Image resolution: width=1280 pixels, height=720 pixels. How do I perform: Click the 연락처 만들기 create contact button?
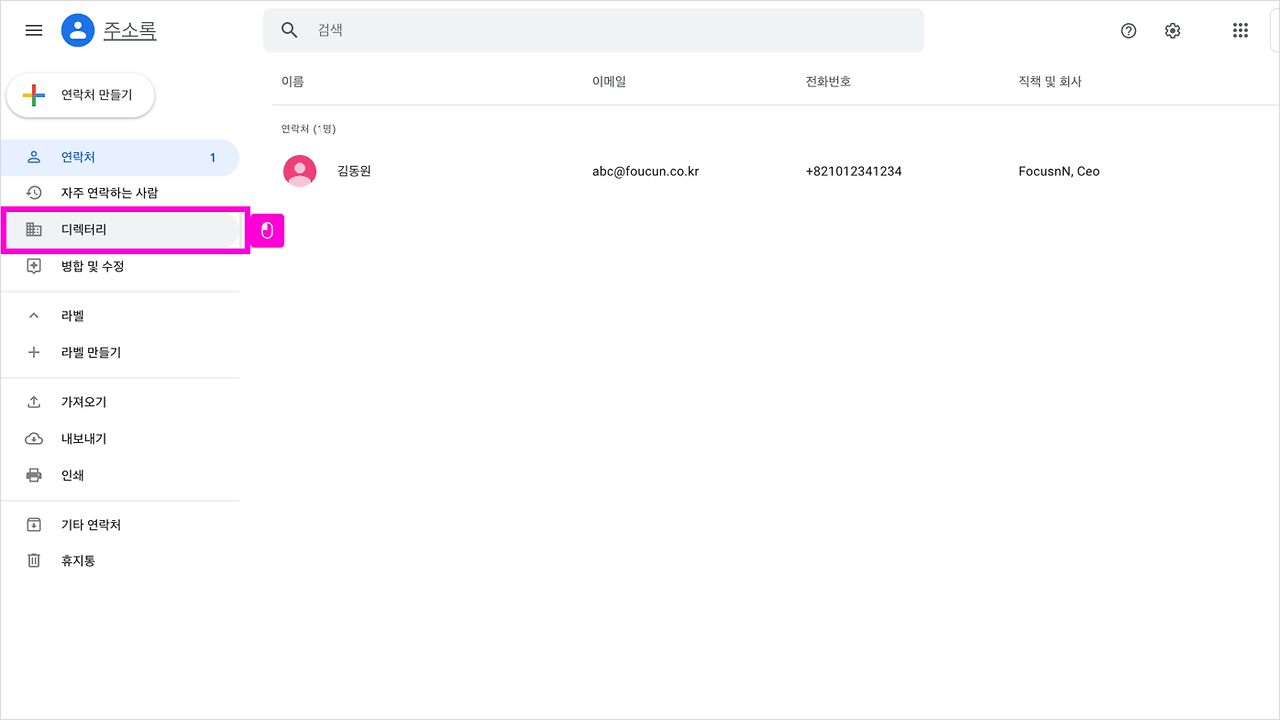click(80, 94)
